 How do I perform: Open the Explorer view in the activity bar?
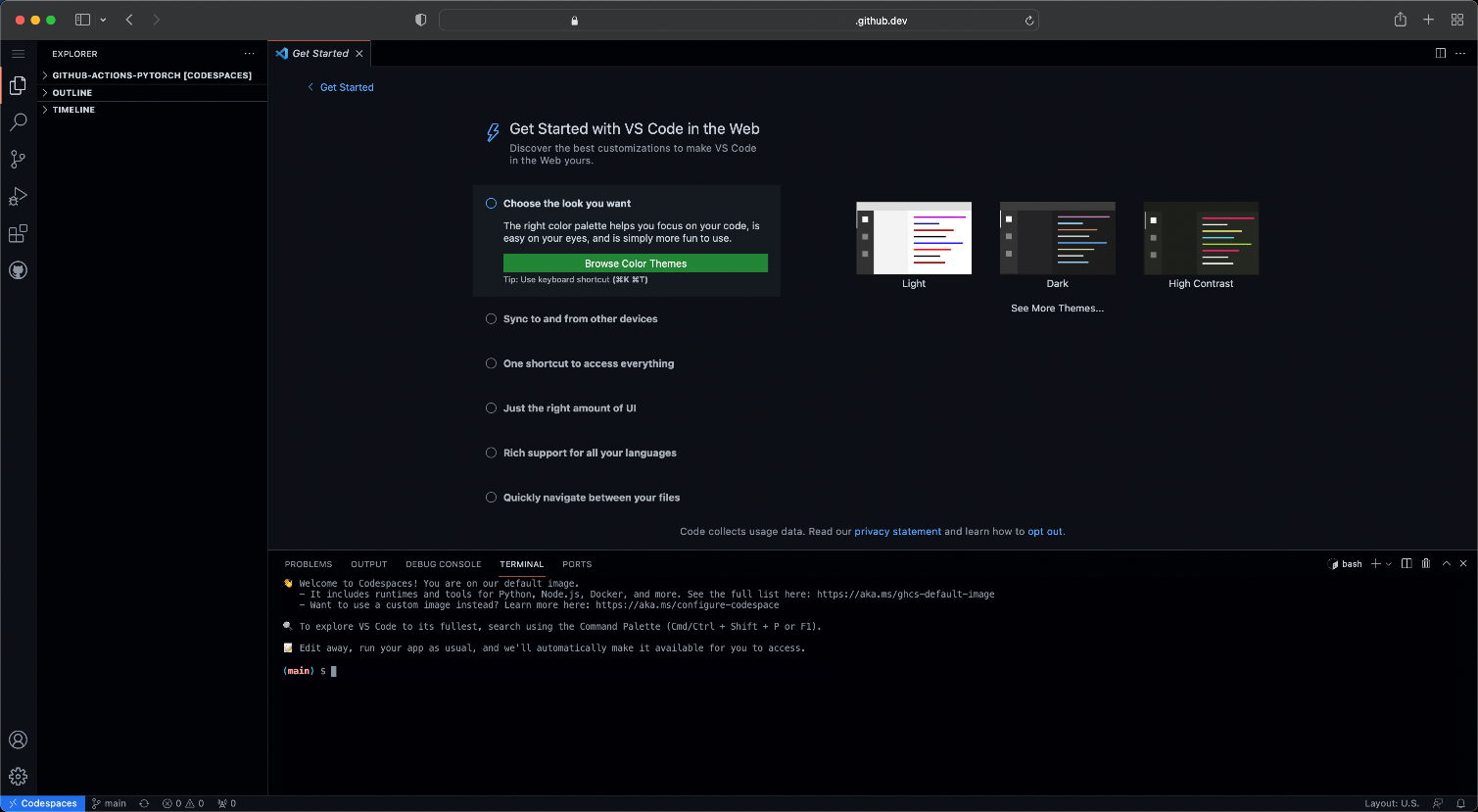pos(18,86)
